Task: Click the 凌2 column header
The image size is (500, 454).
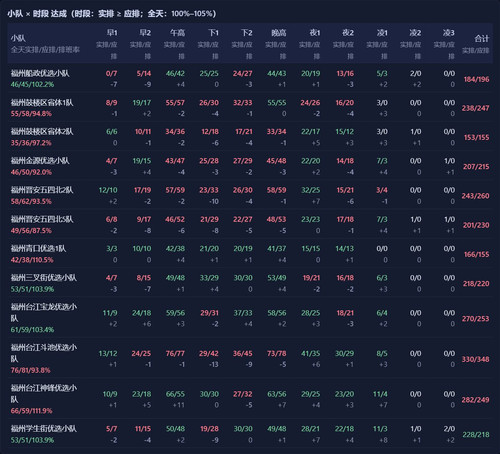Action: (x=415, y=33)
